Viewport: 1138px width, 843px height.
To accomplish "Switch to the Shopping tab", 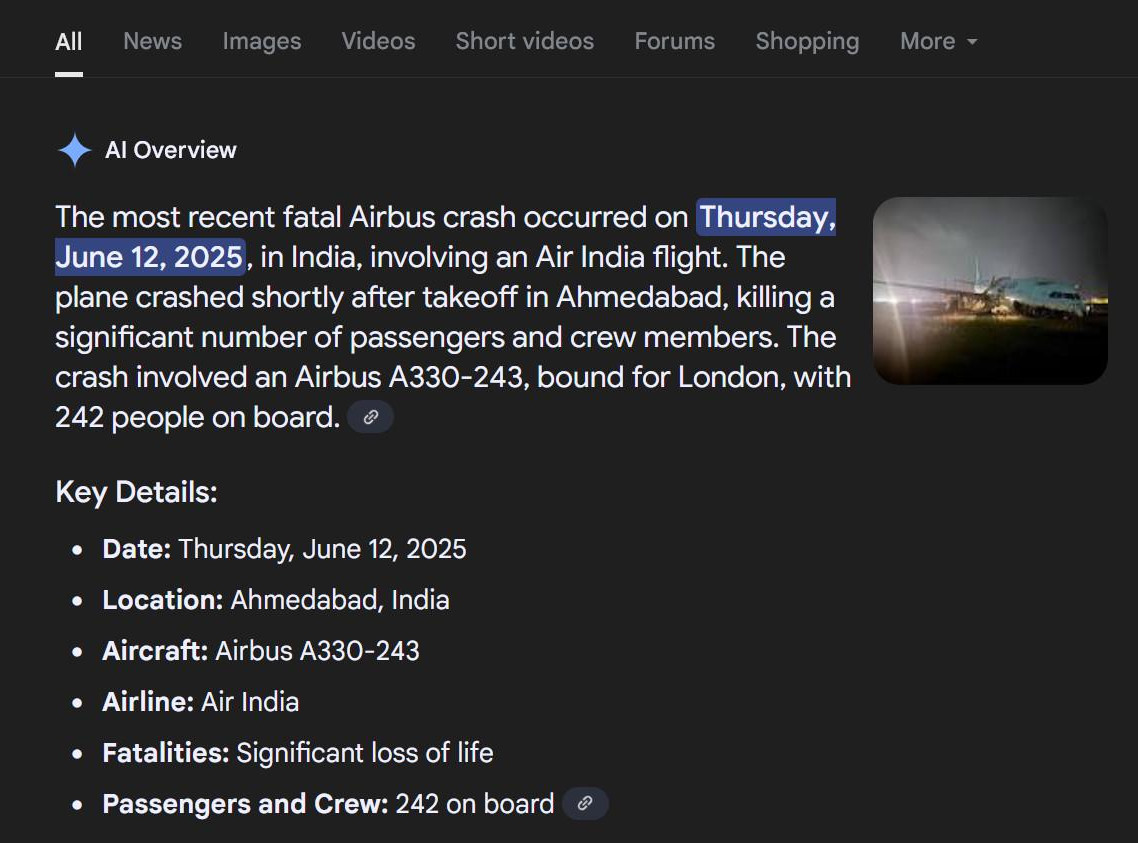I will pos(807,41).
